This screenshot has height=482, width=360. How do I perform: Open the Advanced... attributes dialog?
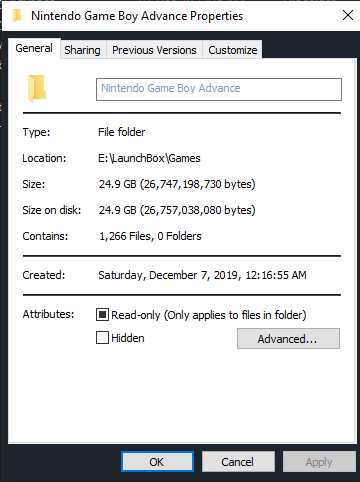point(288,339)
